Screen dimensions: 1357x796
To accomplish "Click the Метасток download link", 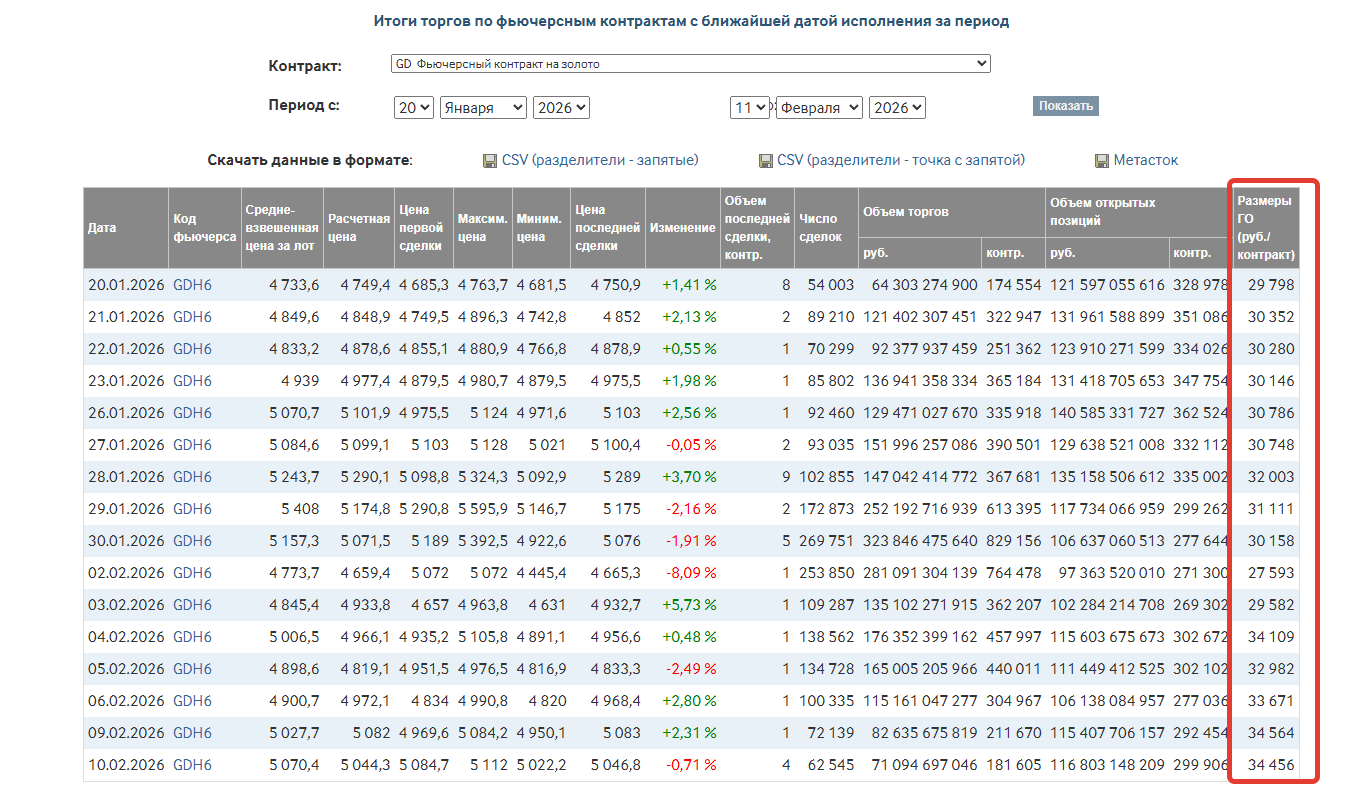I will tap(1146, 160).
